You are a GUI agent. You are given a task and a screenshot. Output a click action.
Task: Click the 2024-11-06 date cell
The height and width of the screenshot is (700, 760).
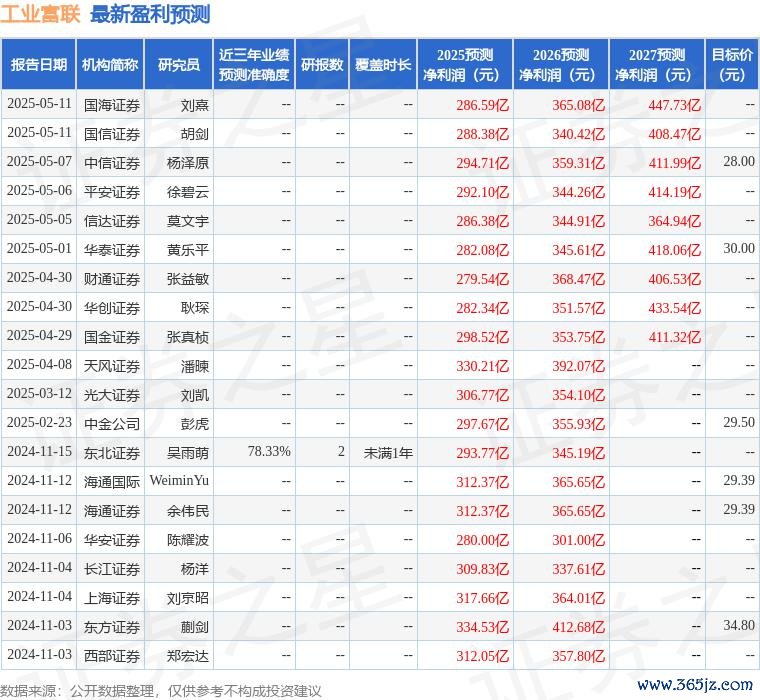(39, 539)
